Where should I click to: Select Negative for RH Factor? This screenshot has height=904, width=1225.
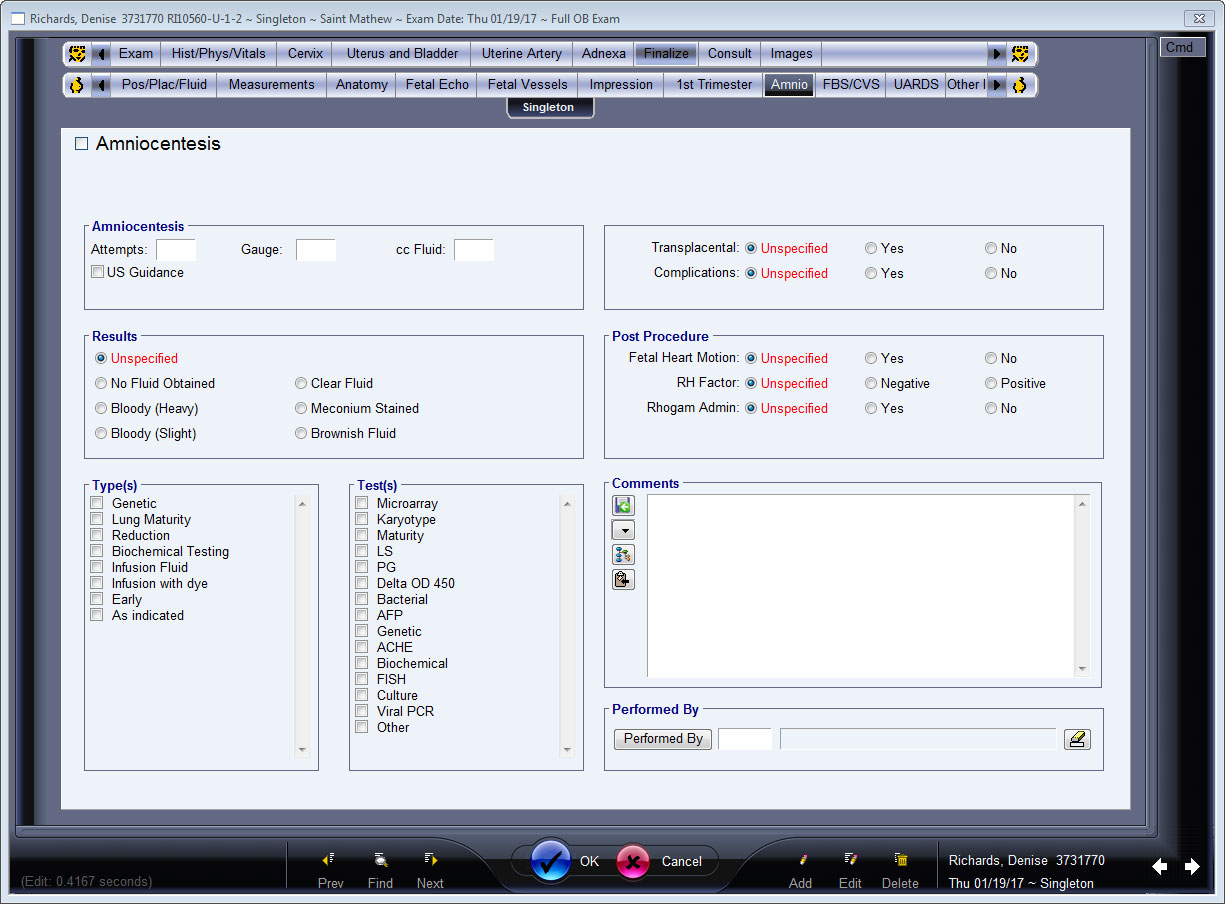tap(871, 383)
